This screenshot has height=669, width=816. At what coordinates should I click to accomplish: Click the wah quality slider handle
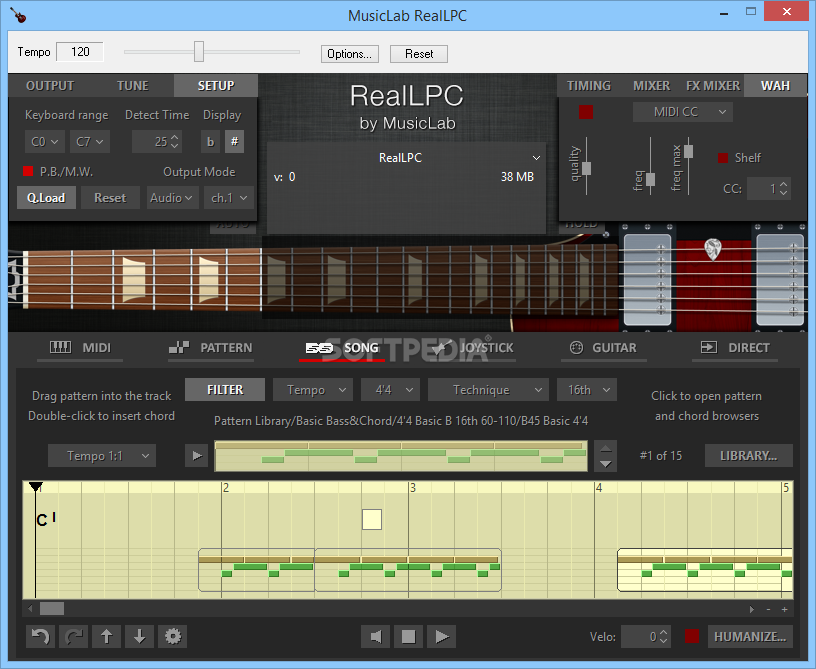click(x=586, y=168)
